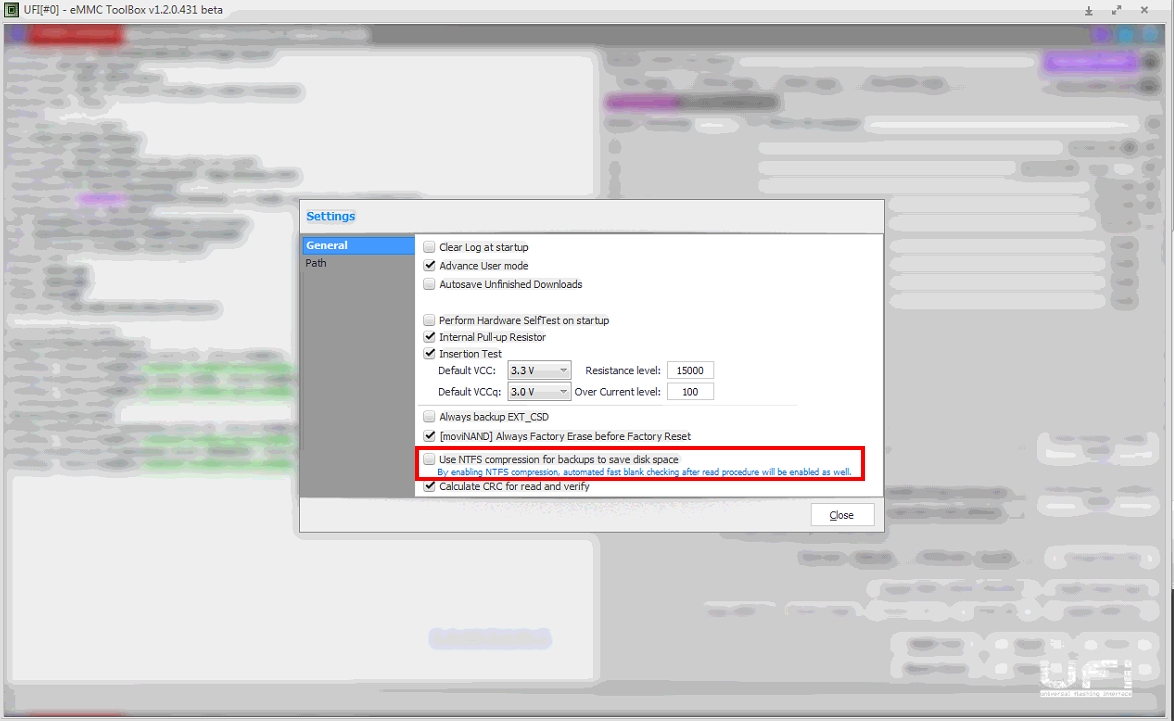Viewport: 1174px width, 721px height.
Task: Close the Settings dialog
Action: point(842,515)
